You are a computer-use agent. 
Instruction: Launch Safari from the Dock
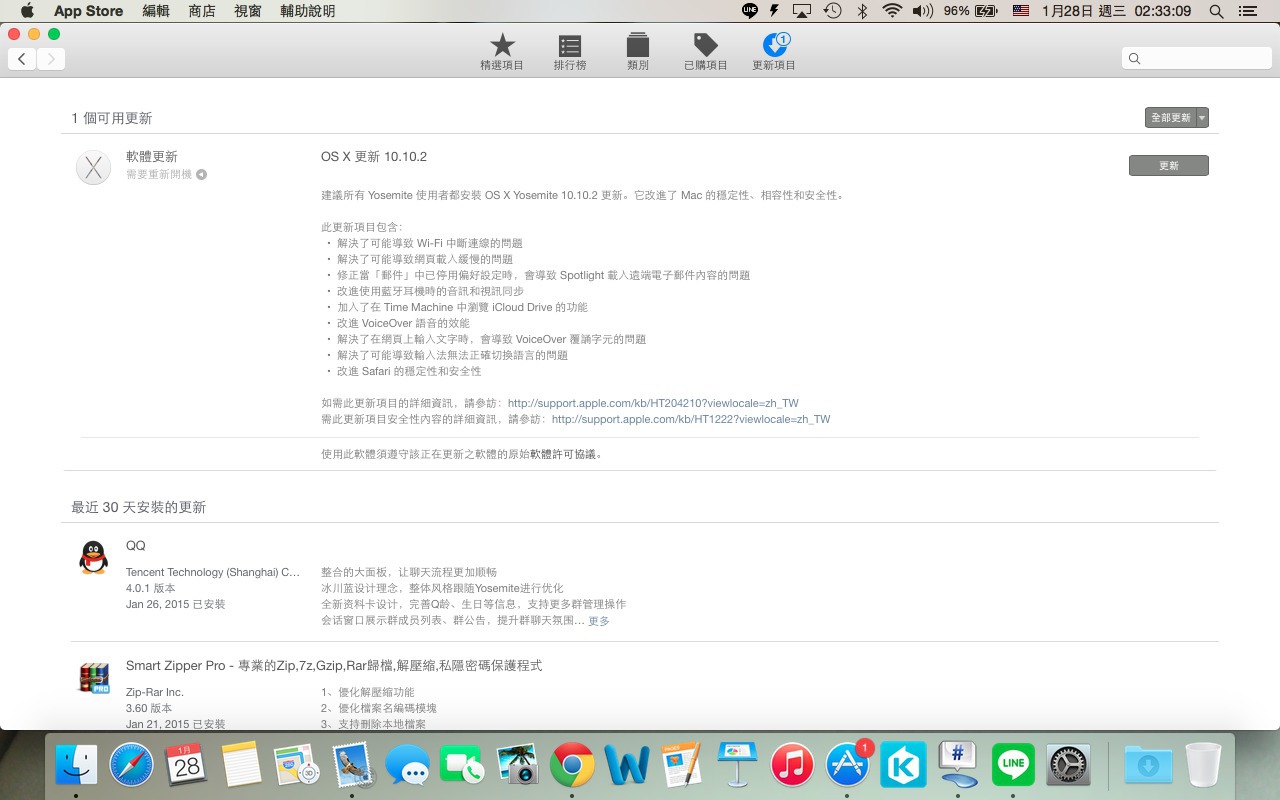click(x=131, y=766)
